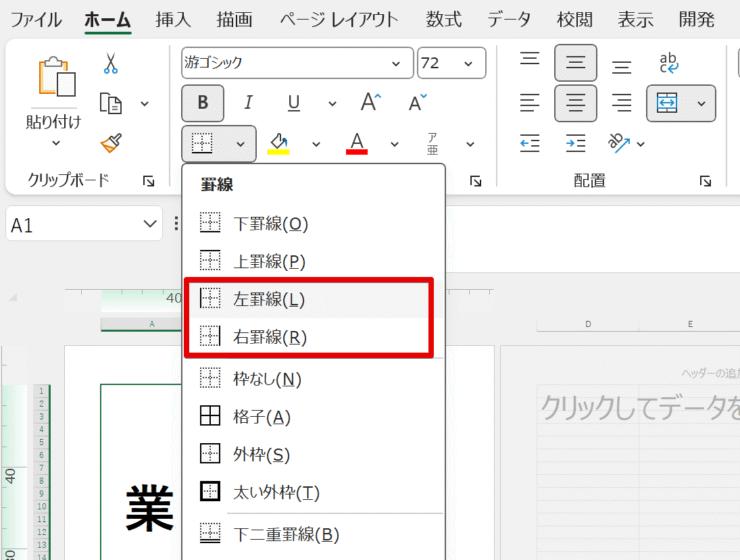
Task: Expand the merge cells dropdown arrow
Action: pos(701,103)
